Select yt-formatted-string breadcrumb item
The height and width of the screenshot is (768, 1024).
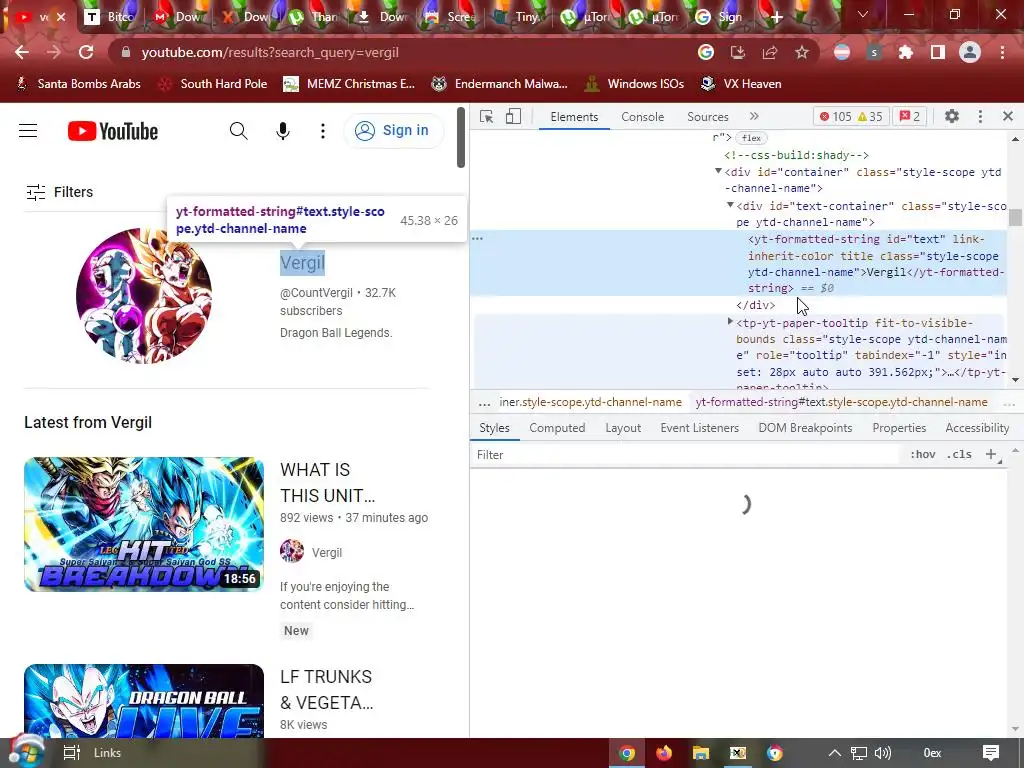point(841,402)
